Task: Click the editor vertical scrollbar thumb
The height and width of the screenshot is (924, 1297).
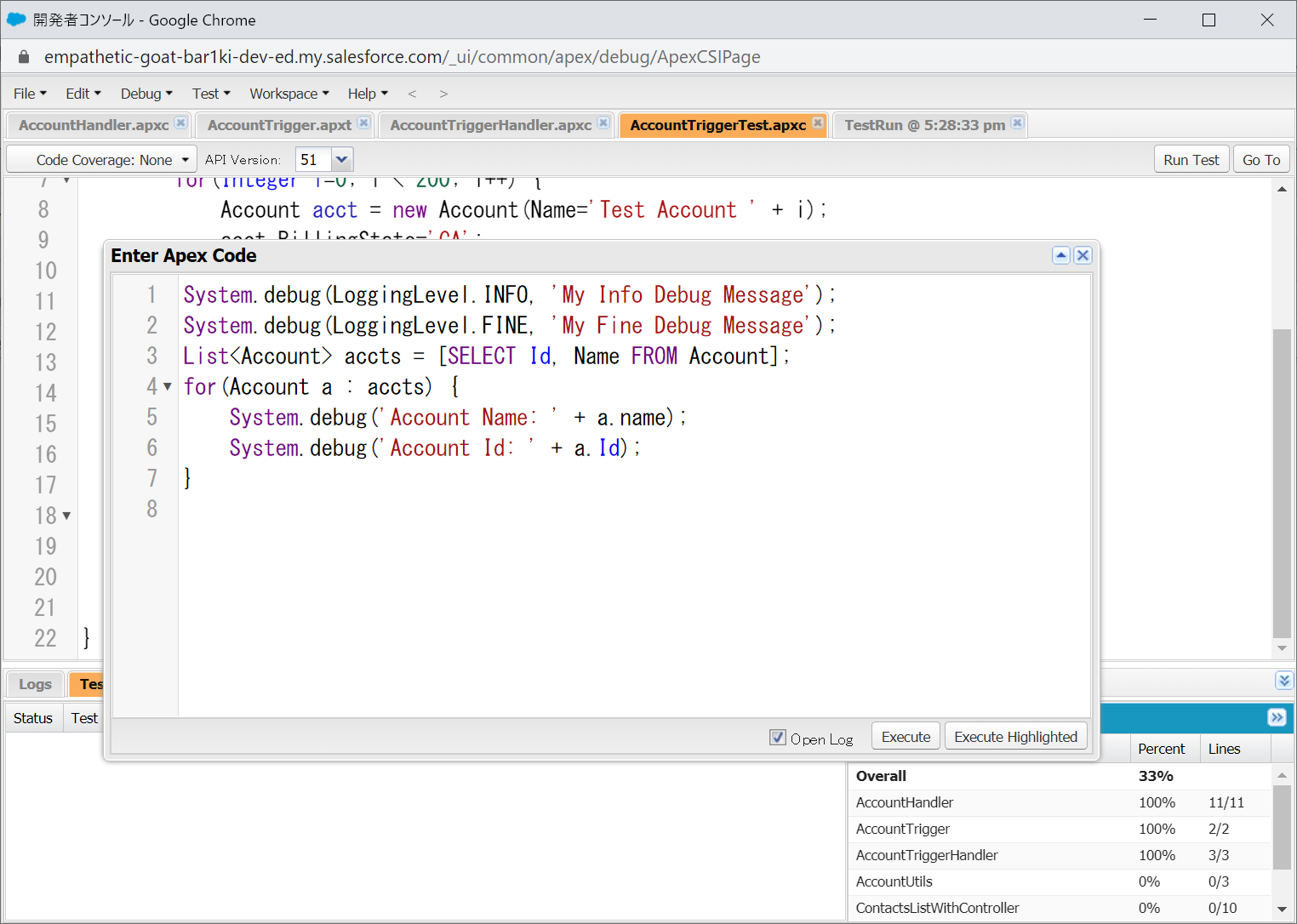Action: [x=1282, y=483]
